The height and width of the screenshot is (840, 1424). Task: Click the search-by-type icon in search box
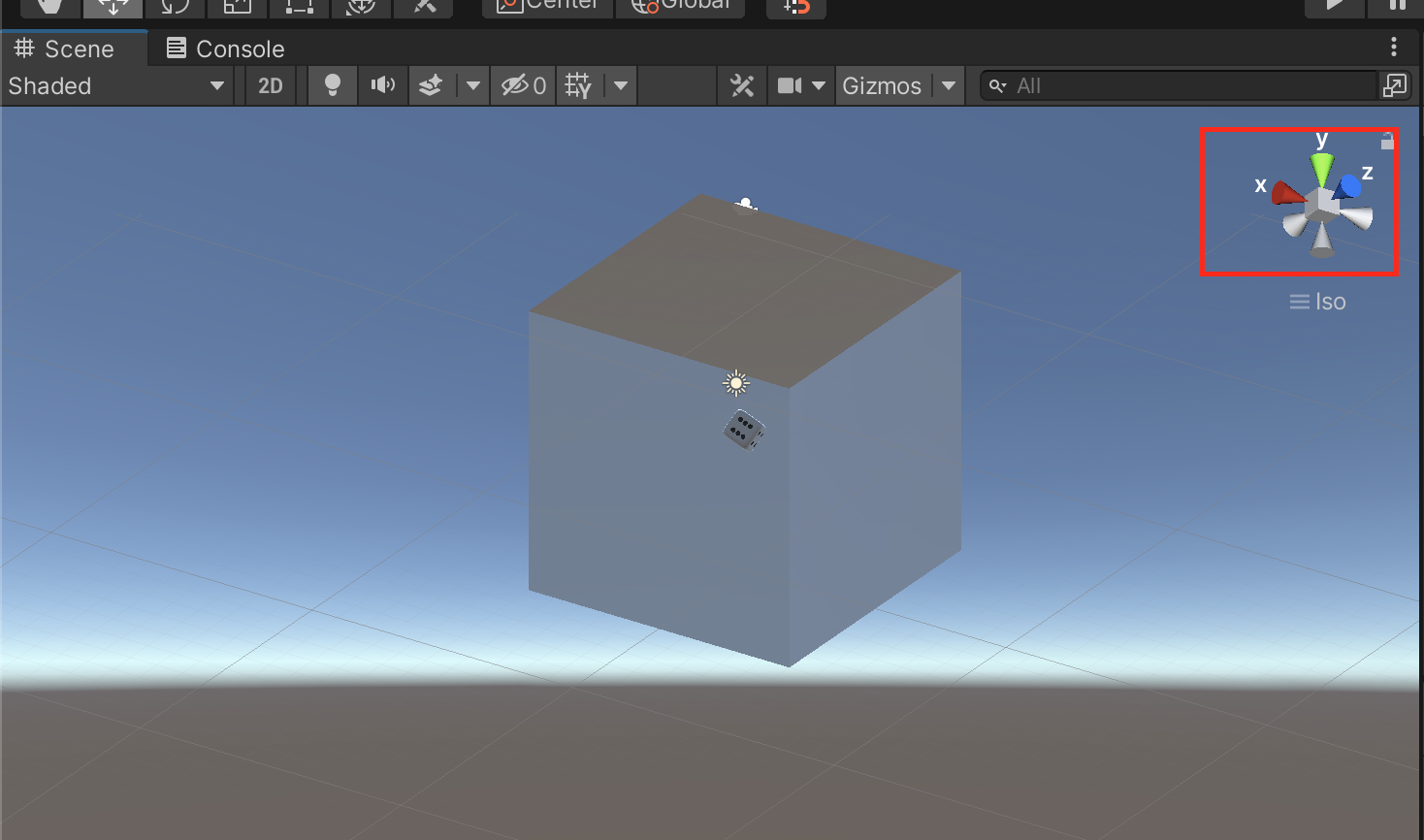click(997, 86)
